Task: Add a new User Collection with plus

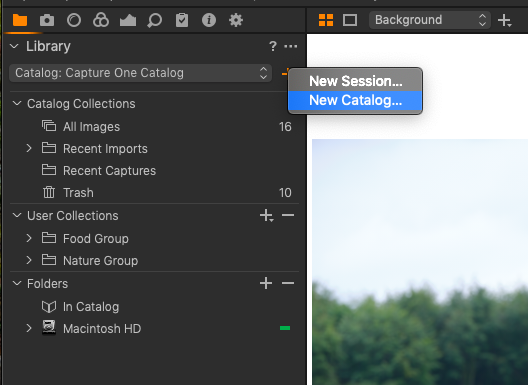Action: (x=266, y=216)
